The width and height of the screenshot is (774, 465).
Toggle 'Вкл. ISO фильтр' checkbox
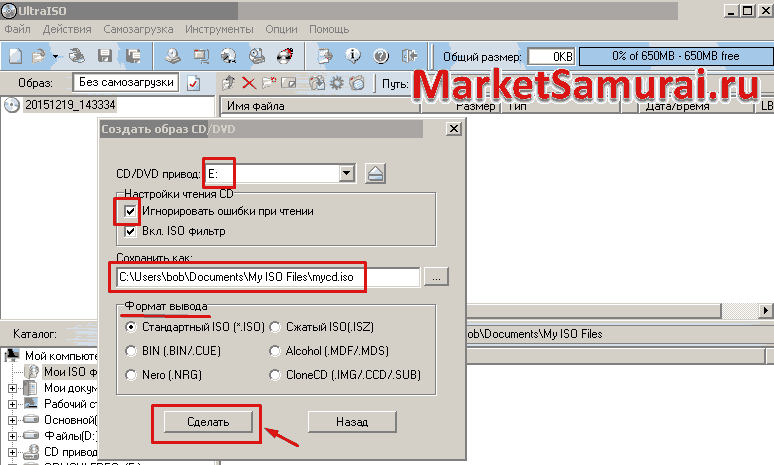[130, 231]
